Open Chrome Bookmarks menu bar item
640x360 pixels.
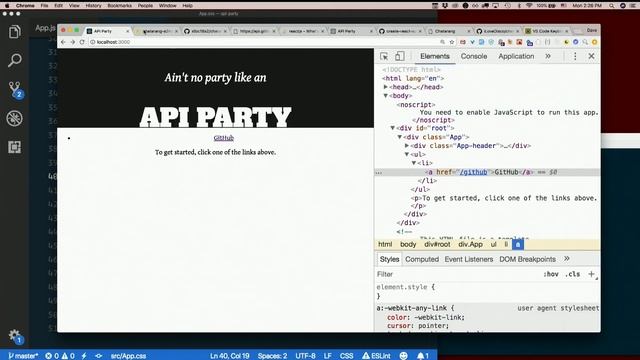point(119,6)
